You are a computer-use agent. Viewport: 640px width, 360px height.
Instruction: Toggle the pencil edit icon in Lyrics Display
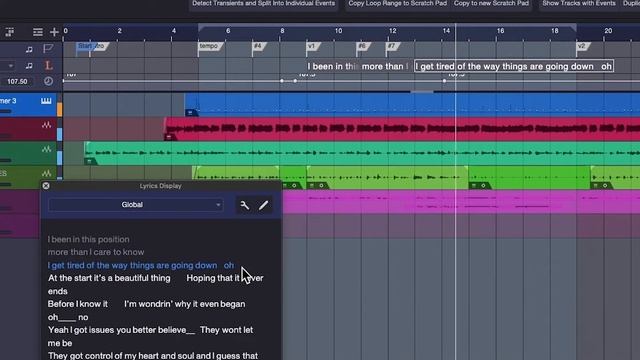[x=264, y=205]
